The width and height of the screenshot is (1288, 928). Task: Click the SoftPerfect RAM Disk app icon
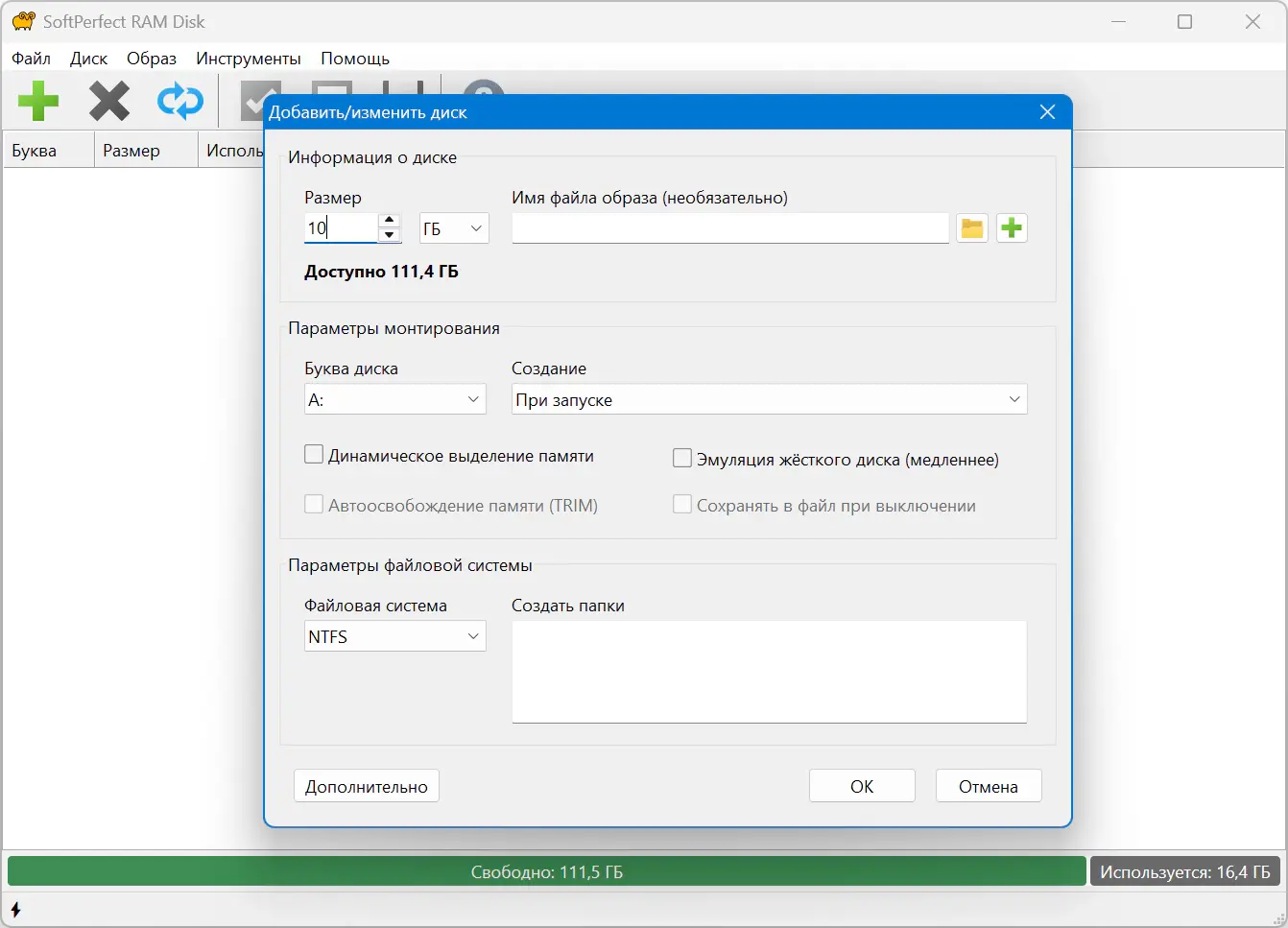(x=23, y=21)
